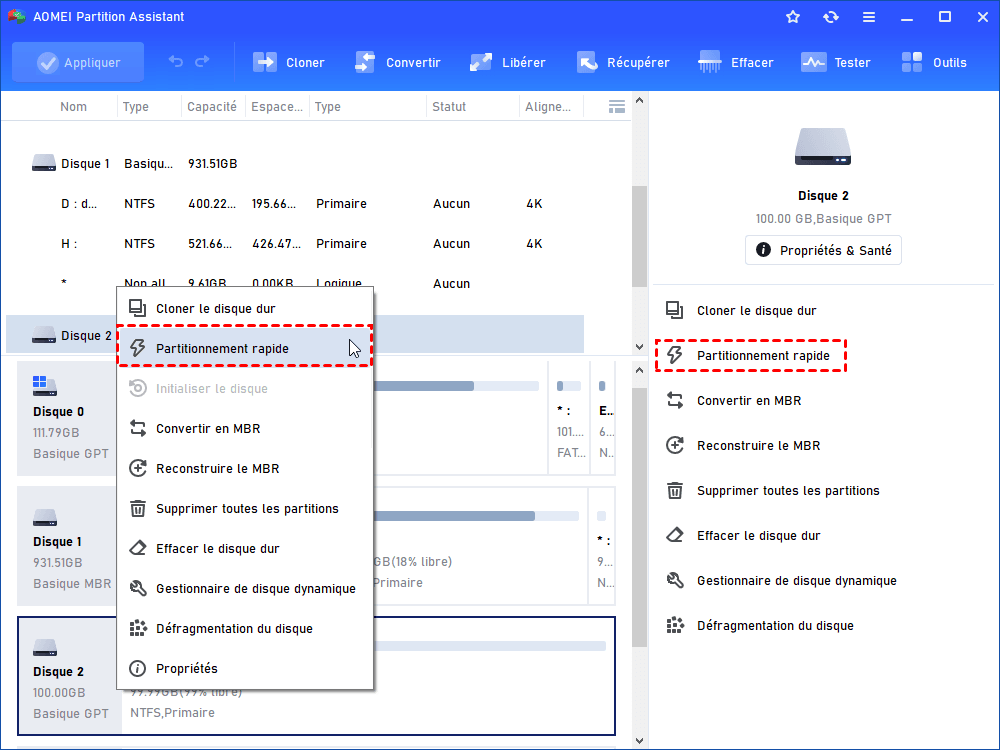Click the Espace column header
Screen dimensions: 1000x750
click(x=277, y=107)
